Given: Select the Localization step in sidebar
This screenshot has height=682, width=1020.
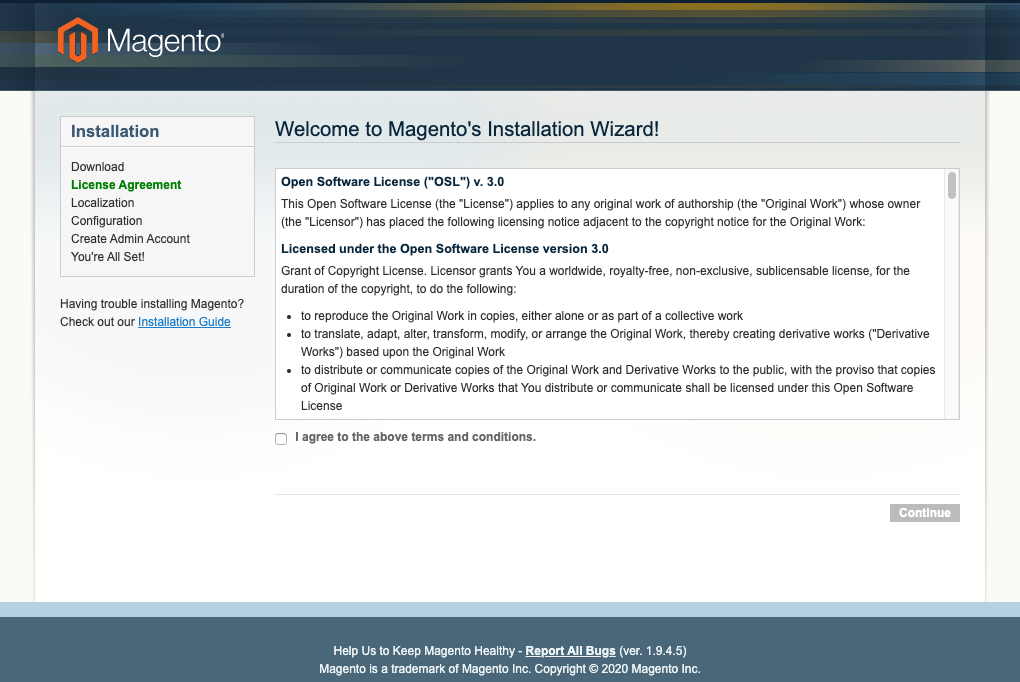Looking at the screenshot, I should 103,203.
